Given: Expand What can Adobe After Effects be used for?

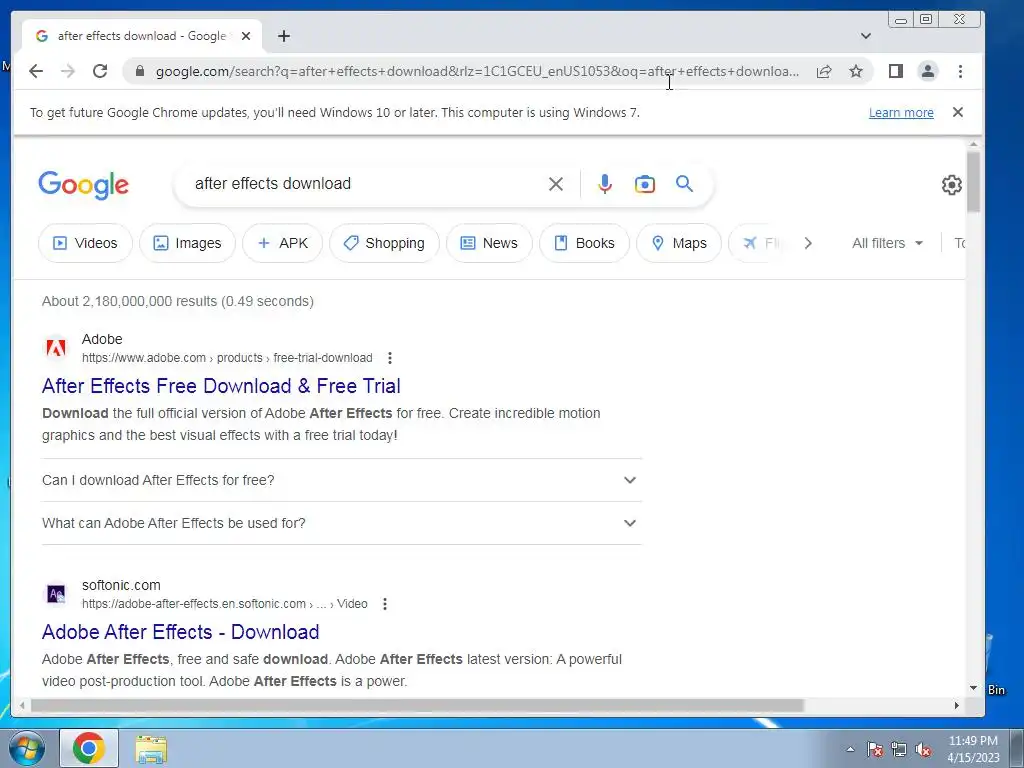Looking at the screenshot, I should pyautogui.click(x=342, y=523).
